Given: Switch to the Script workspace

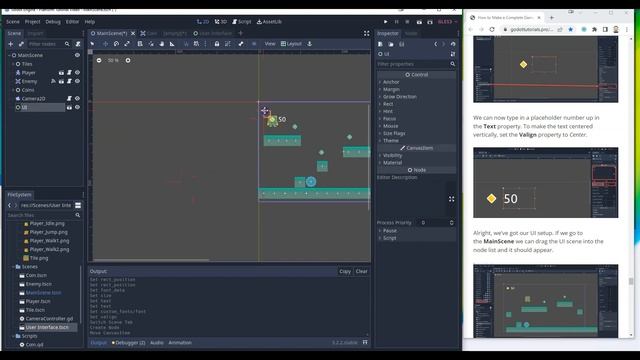Looking at the screenshot, I should (242, 22).
